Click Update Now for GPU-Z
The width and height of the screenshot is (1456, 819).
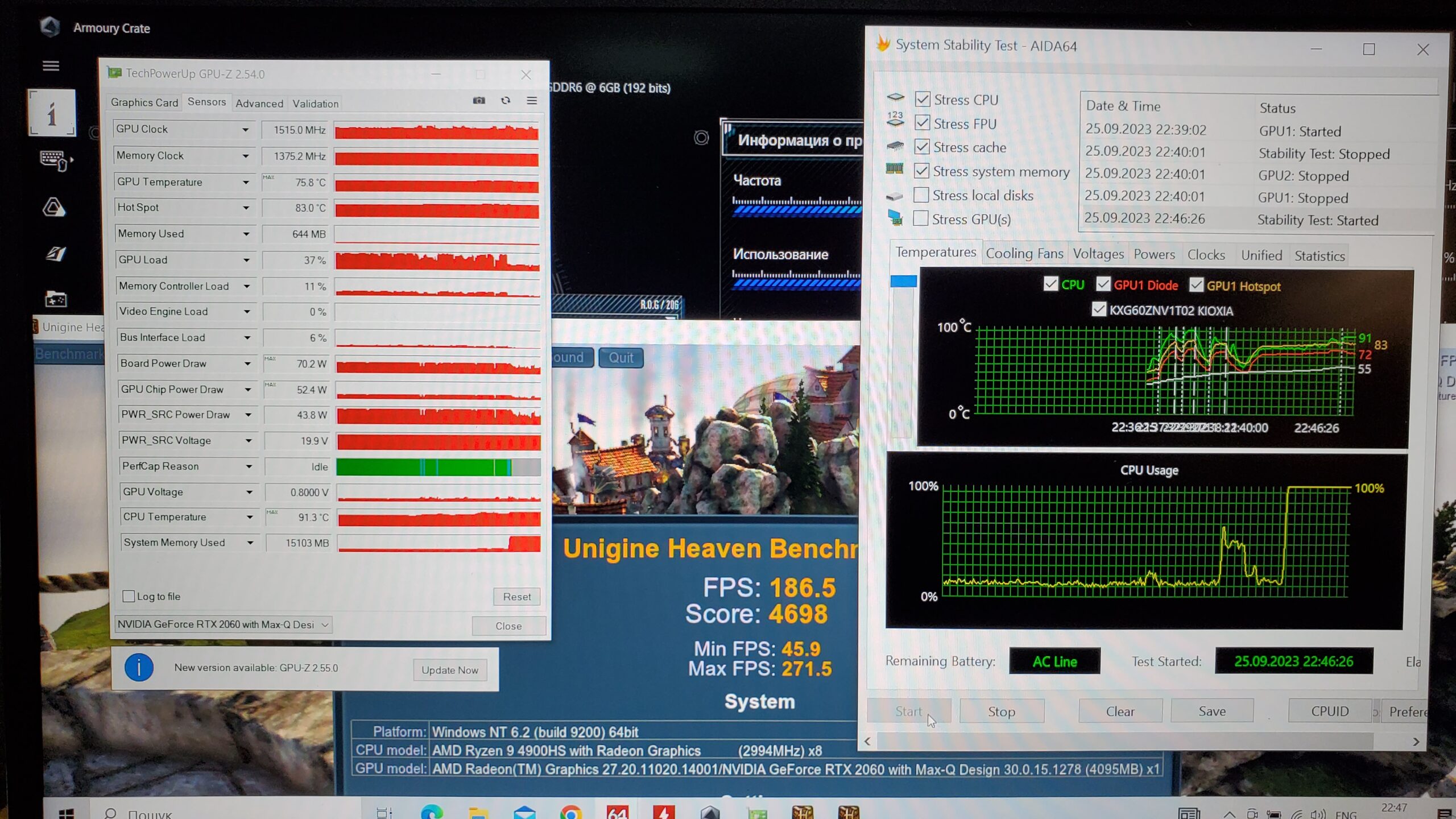click(449, 670)
